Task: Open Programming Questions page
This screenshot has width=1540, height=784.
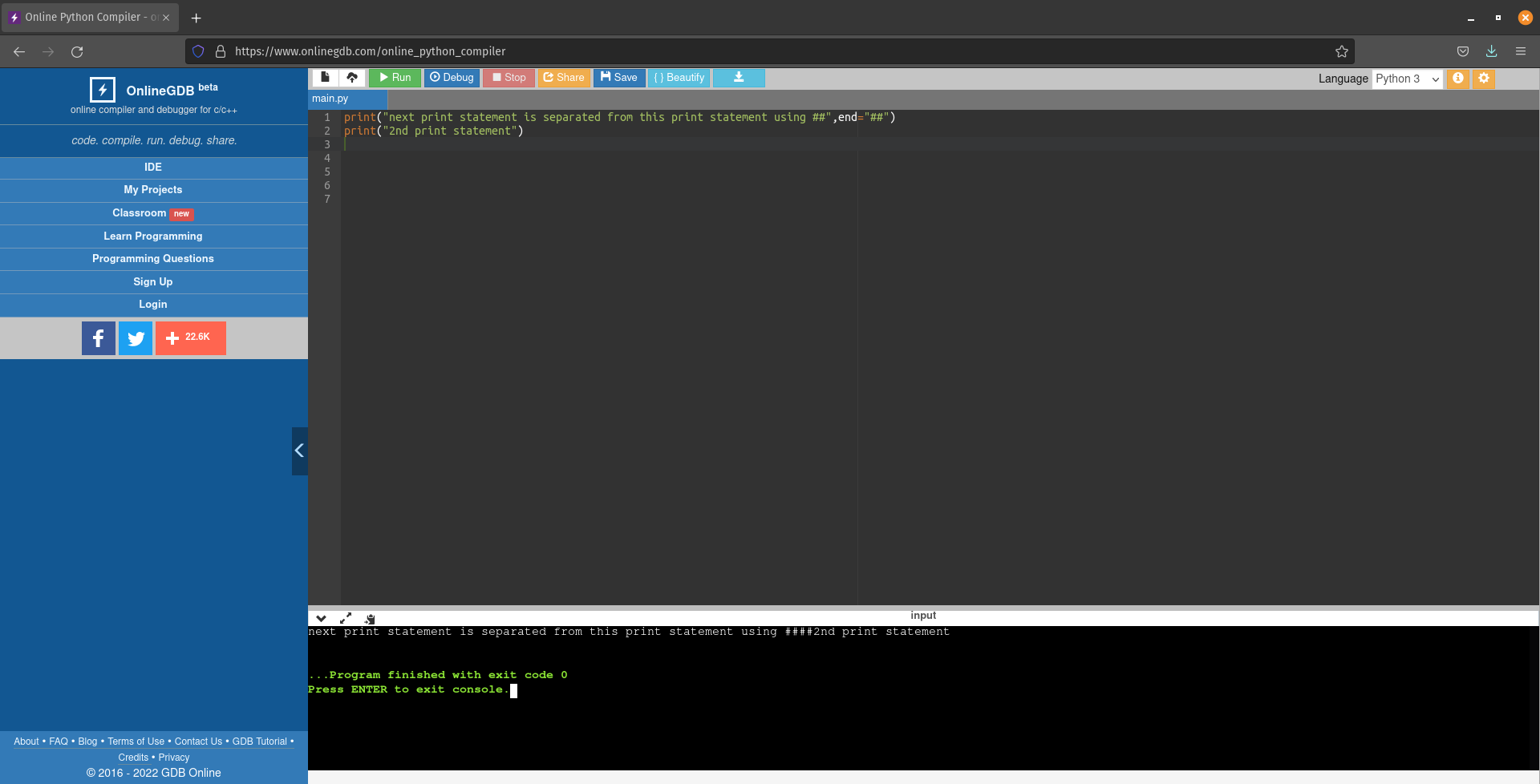Action: click(x=153, y=259)
